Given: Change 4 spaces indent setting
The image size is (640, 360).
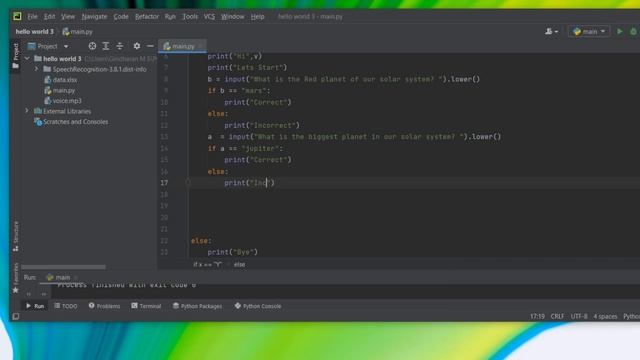Looking at the screenshot, I should (x=605, y=316).
